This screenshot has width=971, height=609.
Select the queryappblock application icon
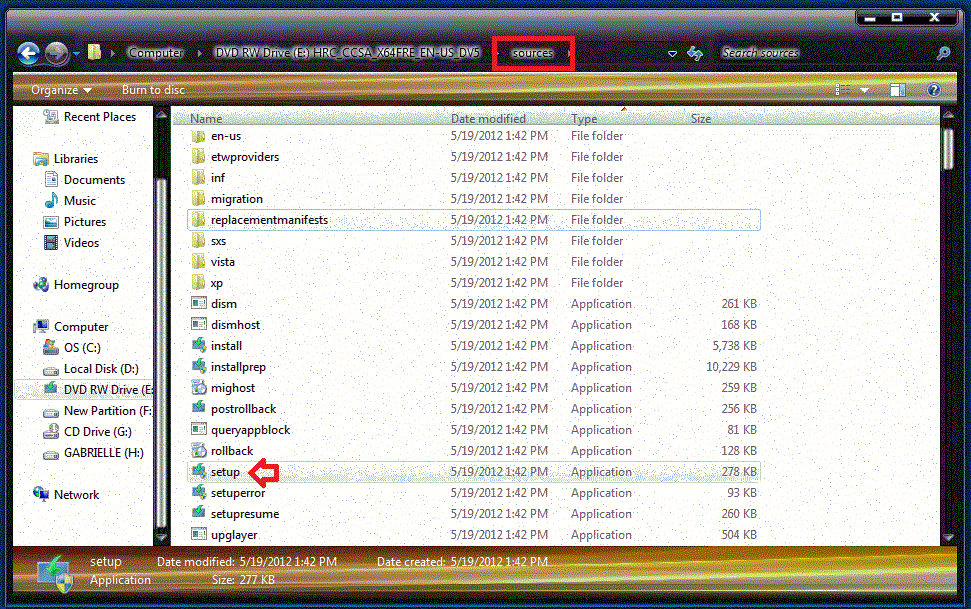click(199, 430)
